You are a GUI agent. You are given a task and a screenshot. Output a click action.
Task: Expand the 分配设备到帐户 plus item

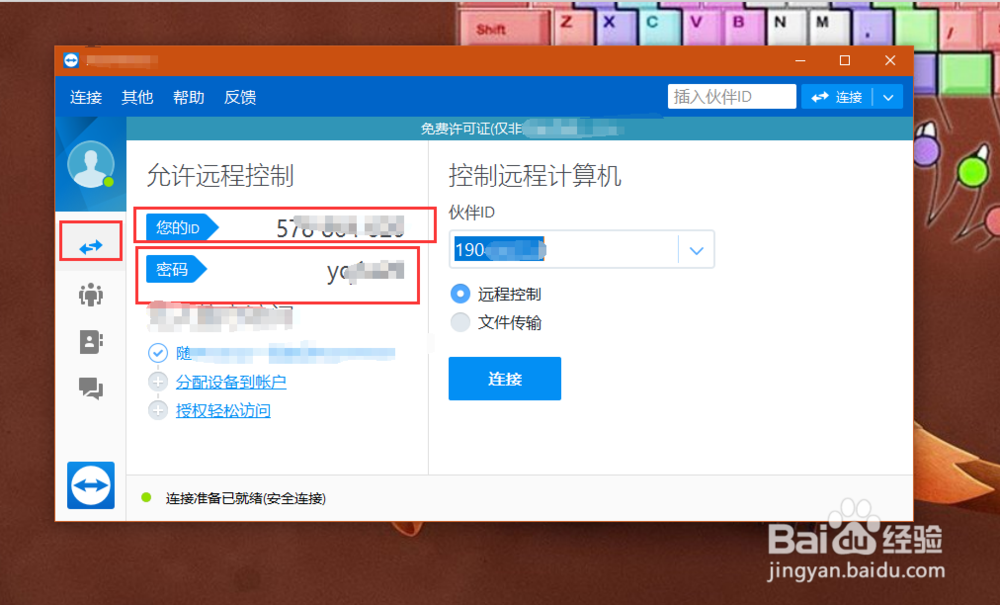pyautogui.click(x=158, y=381)
